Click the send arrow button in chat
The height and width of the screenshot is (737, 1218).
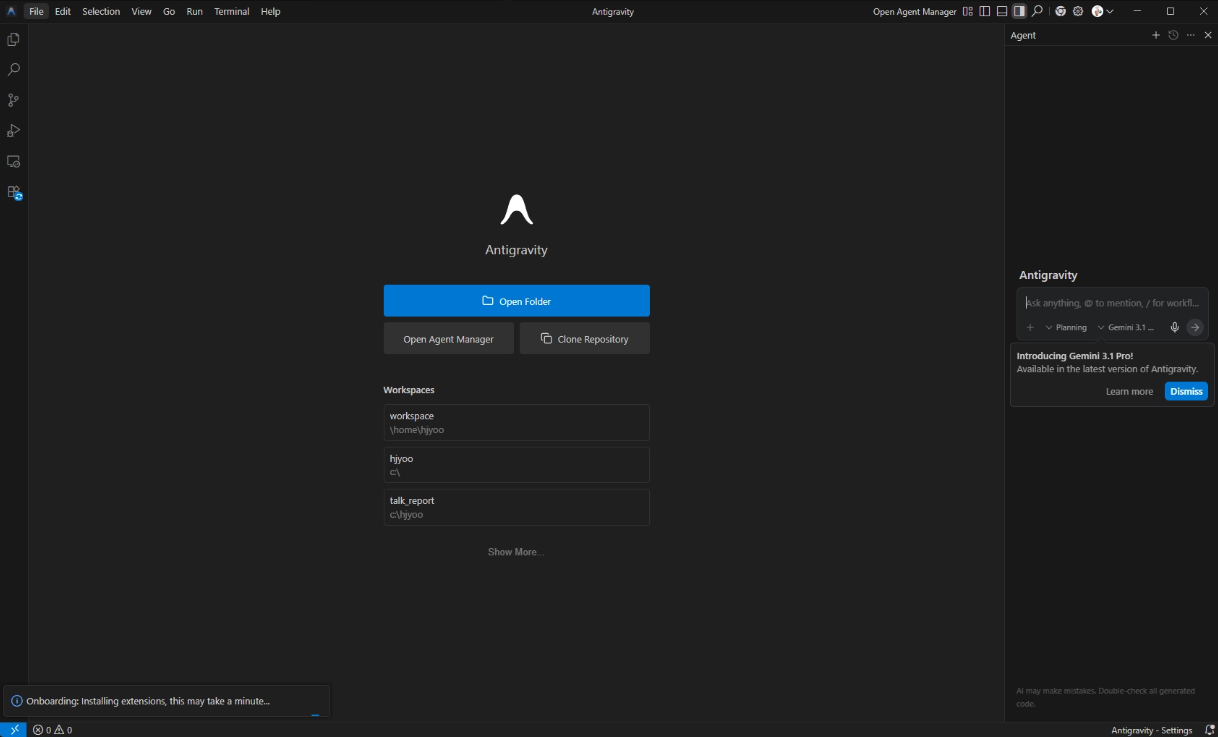click(1195, 327)
